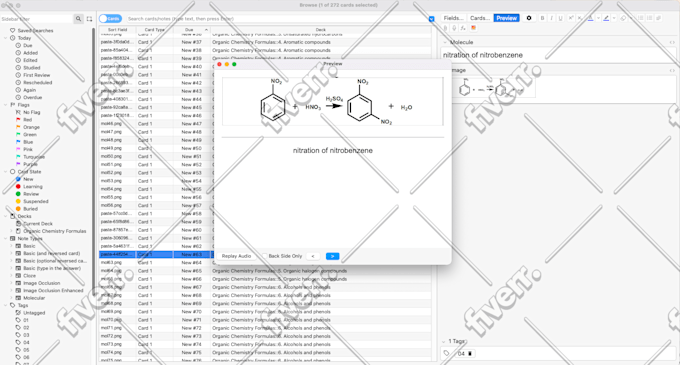Filter by the Red flag
680x365 pixels.
[27, 120]
